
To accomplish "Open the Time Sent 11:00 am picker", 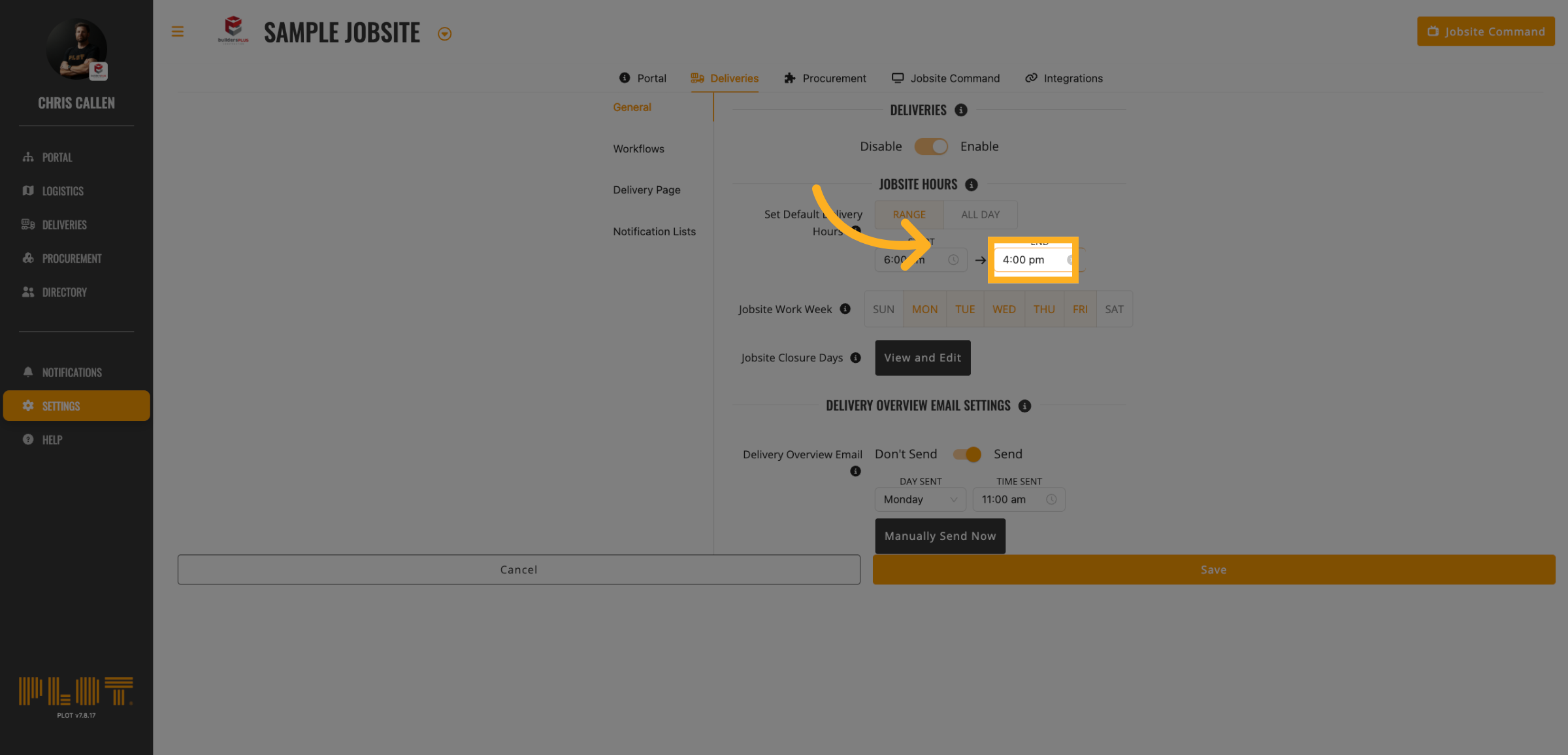I will pyautogui.click(x=1018, y=499).
